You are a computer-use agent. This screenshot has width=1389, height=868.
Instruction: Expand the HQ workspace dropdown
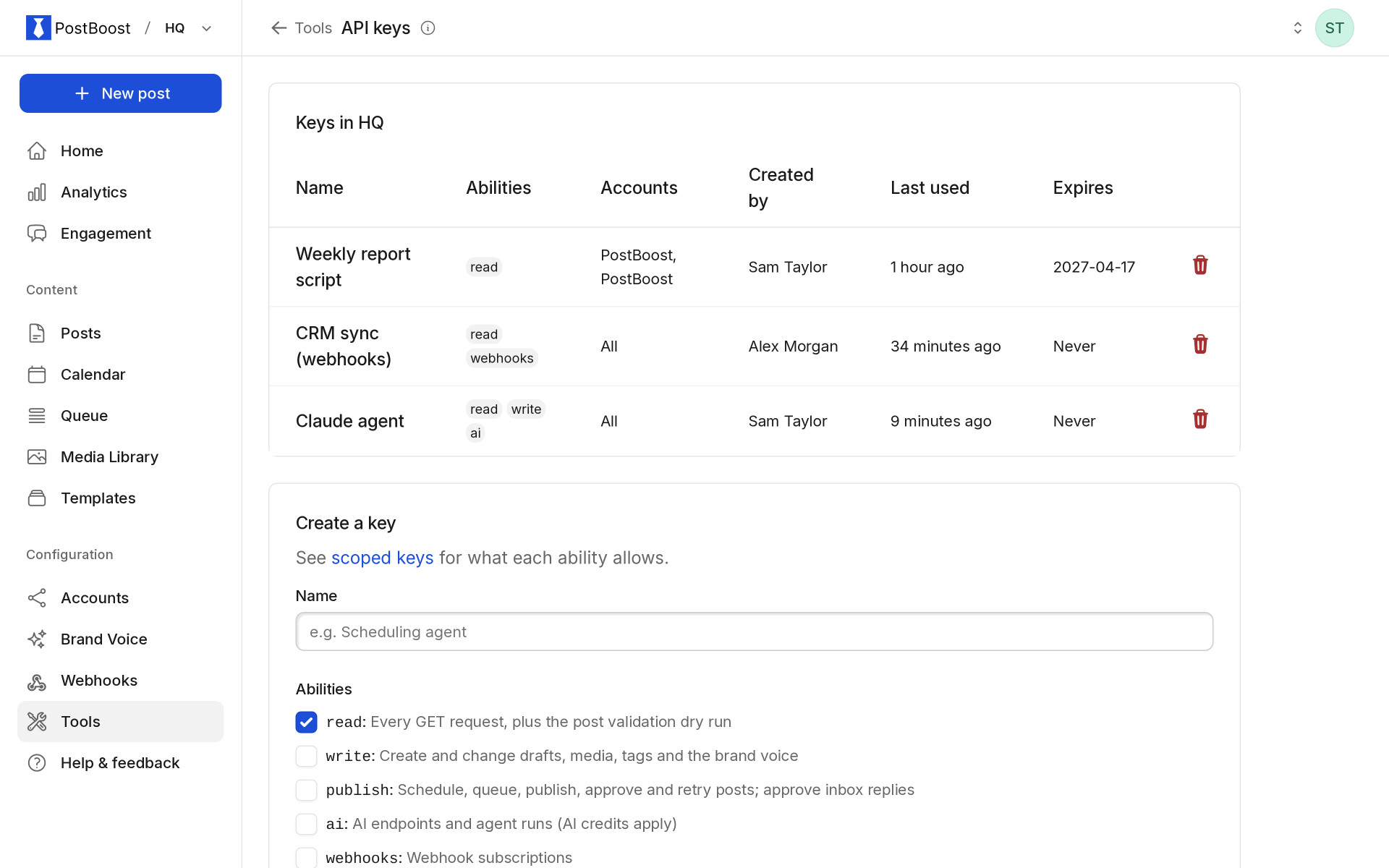207,28
